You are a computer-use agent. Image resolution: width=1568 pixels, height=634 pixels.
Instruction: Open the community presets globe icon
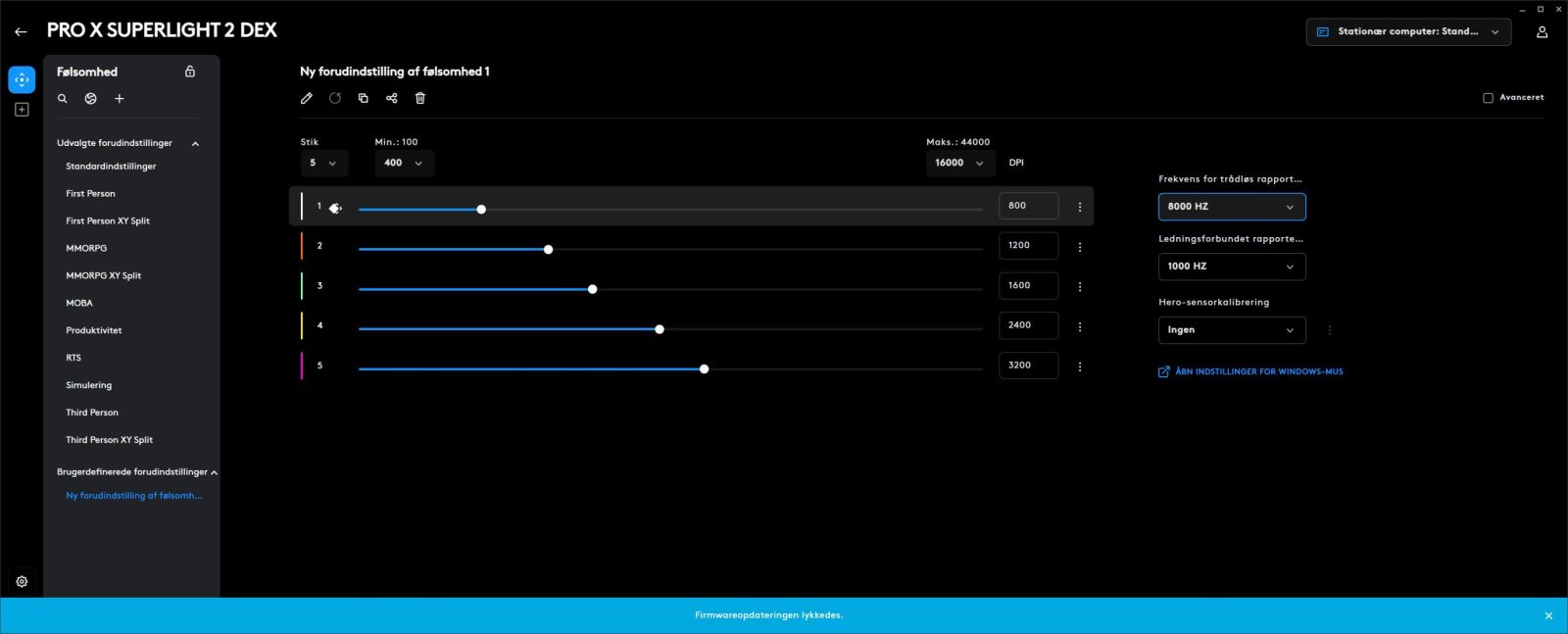(91, 99)
